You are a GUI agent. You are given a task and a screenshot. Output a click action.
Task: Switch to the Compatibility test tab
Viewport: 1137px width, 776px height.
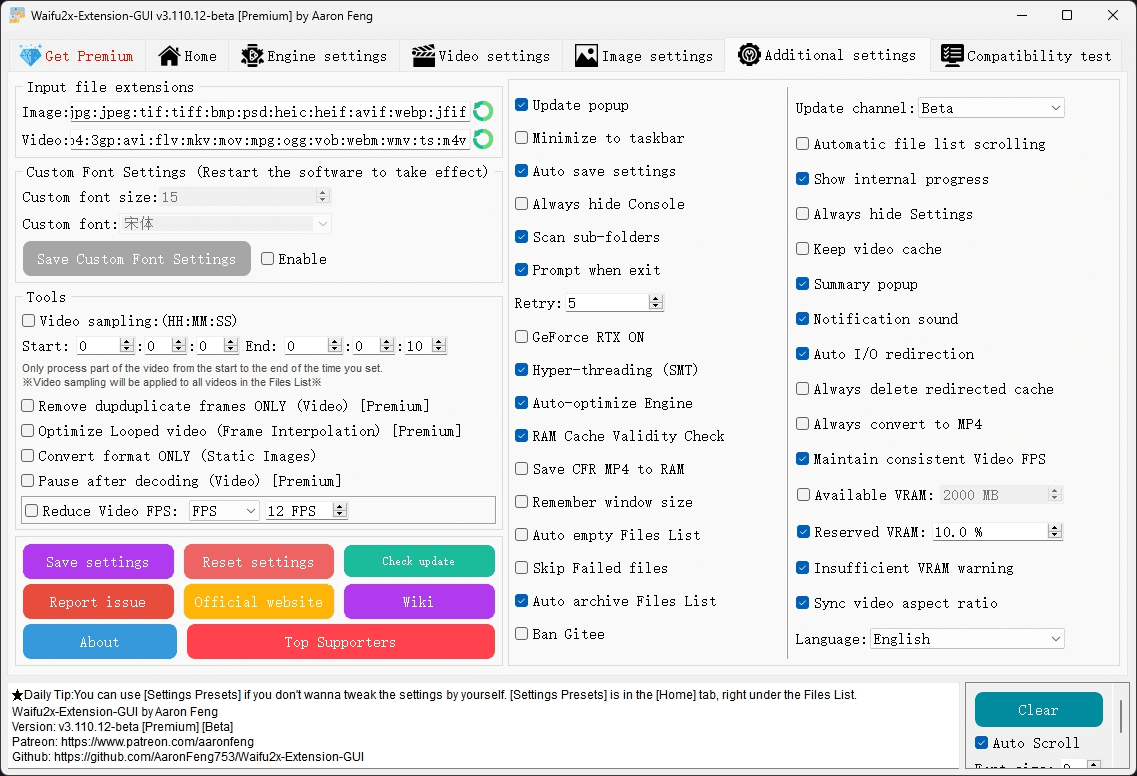(x=1026, y=56)
